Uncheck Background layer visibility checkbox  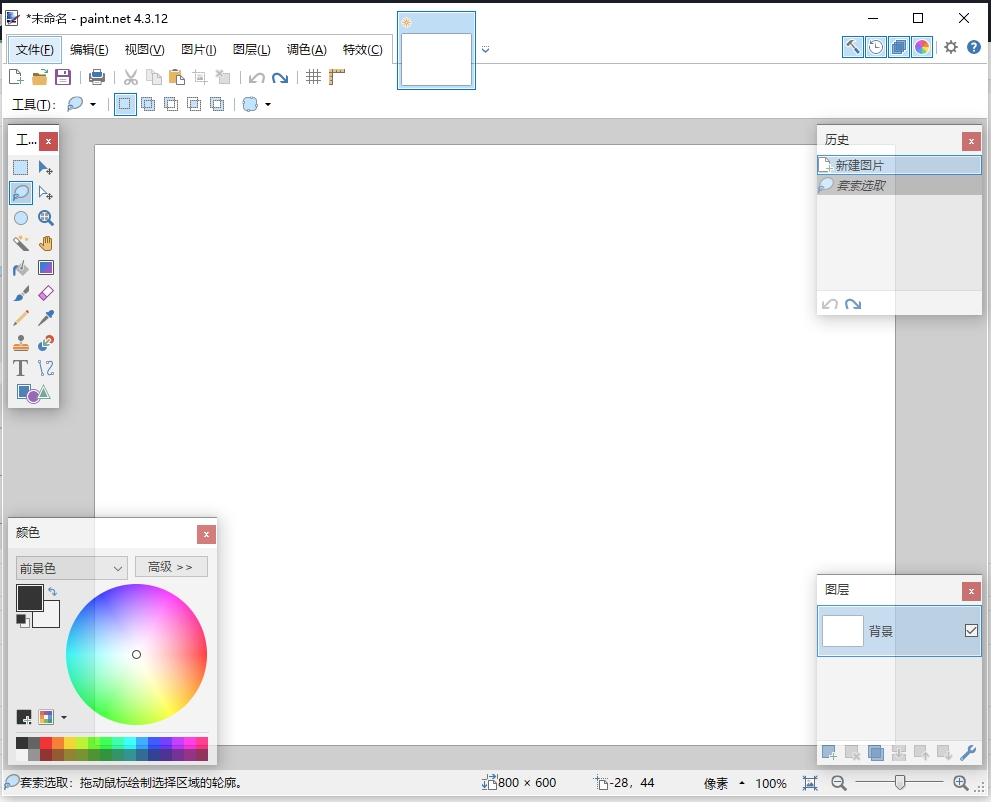[x=971, y=630]
